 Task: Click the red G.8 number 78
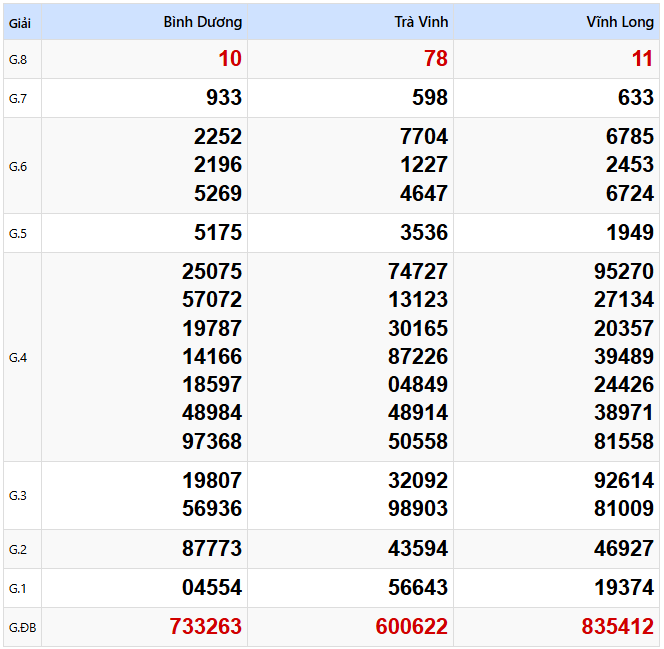coord(436,59)
